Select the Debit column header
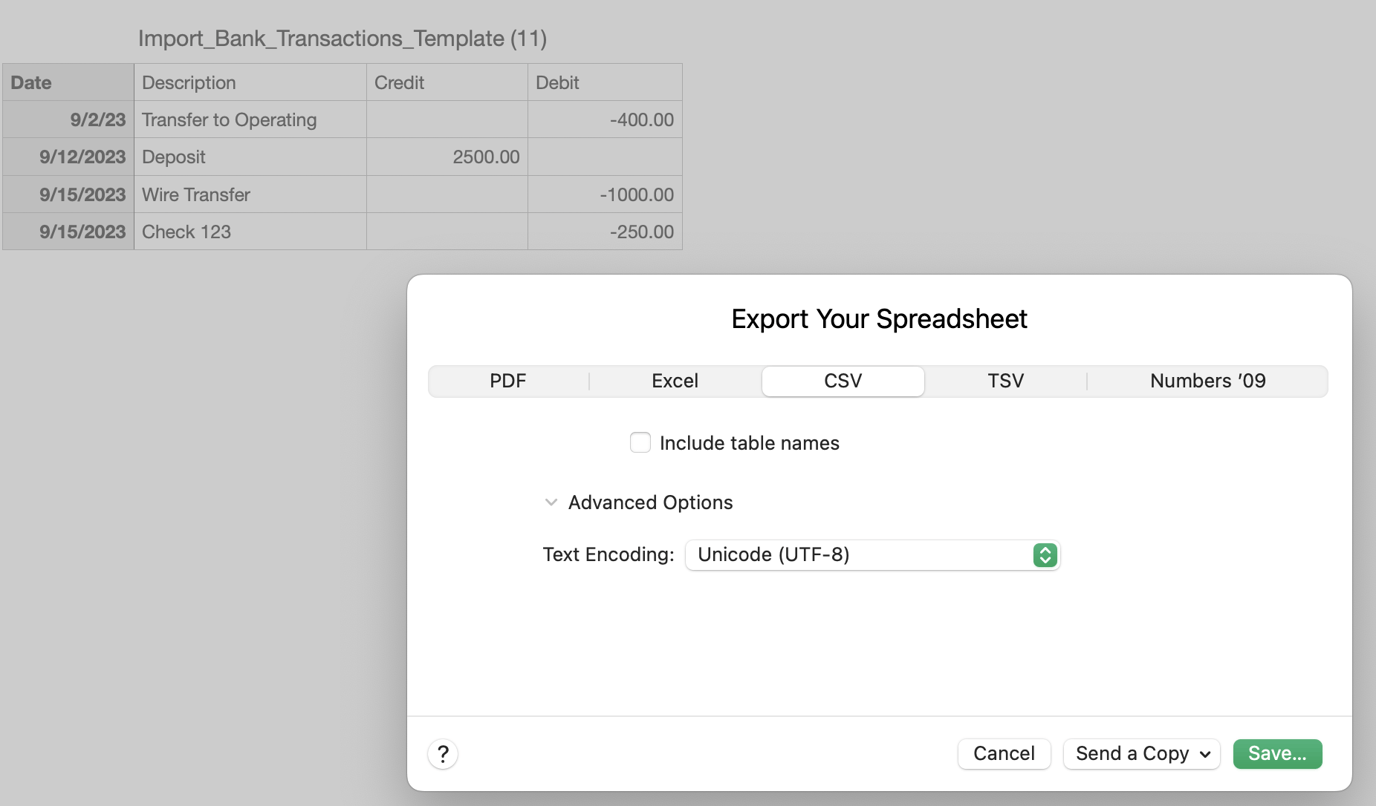 (x=604, y=82)
